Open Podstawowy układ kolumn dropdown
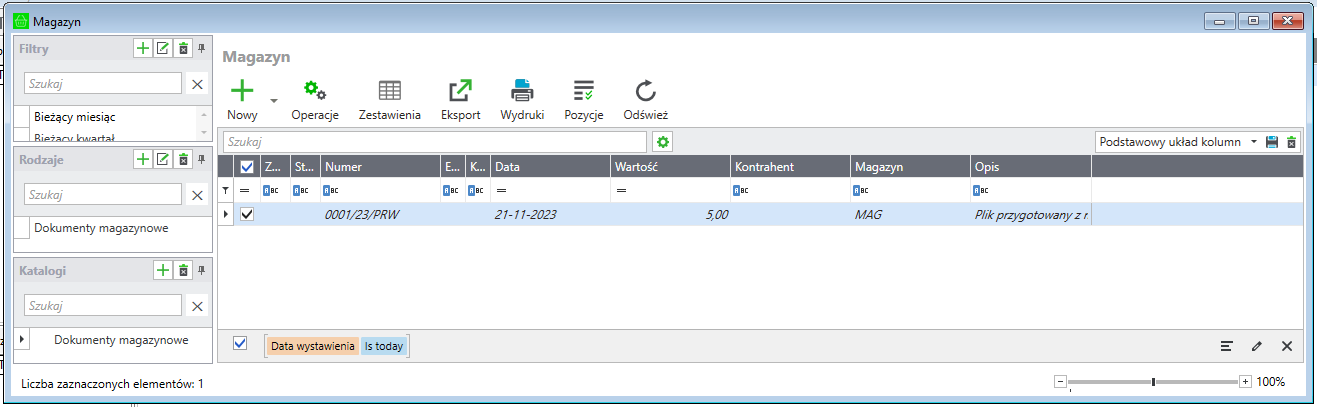Image resolution: width=1317 pixels, height=407 pixels. point(1254,142)
